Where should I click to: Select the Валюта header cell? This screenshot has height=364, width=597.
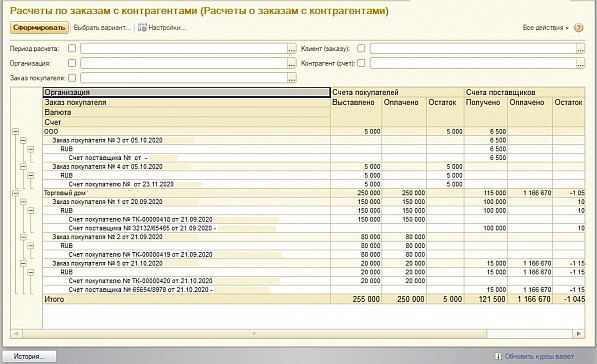pyautogui.click(x=187, y=112)
